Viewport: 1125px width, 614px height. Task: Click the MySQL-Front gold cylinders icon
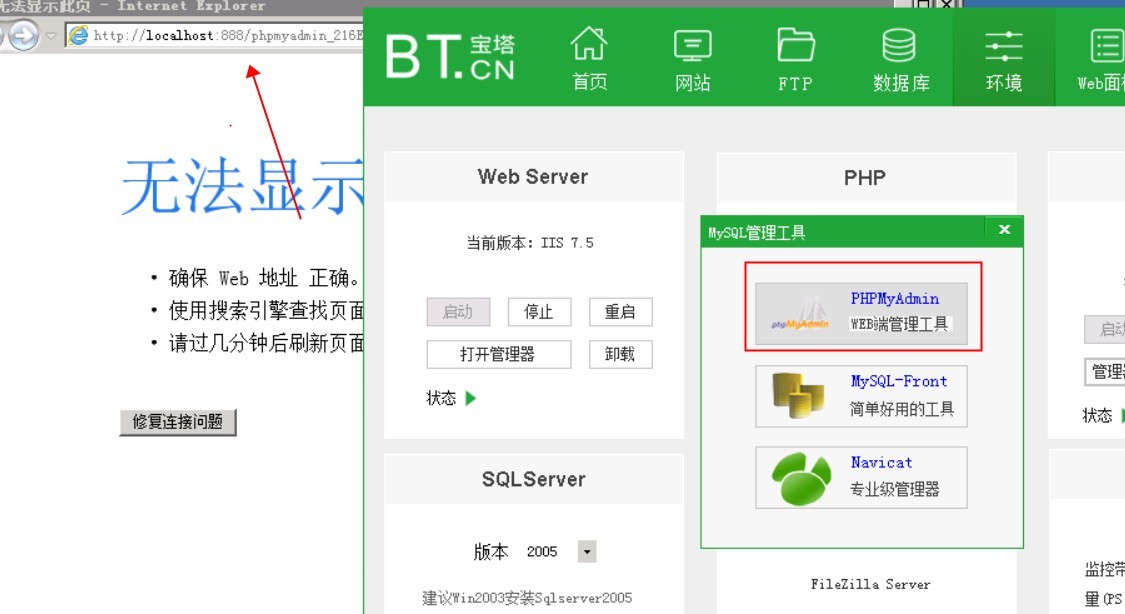798,395
